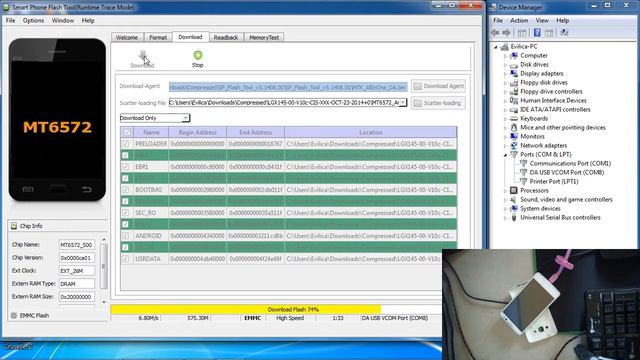Select the Evilica-PC computer icon
640x360 pixels.
(504, 47)
